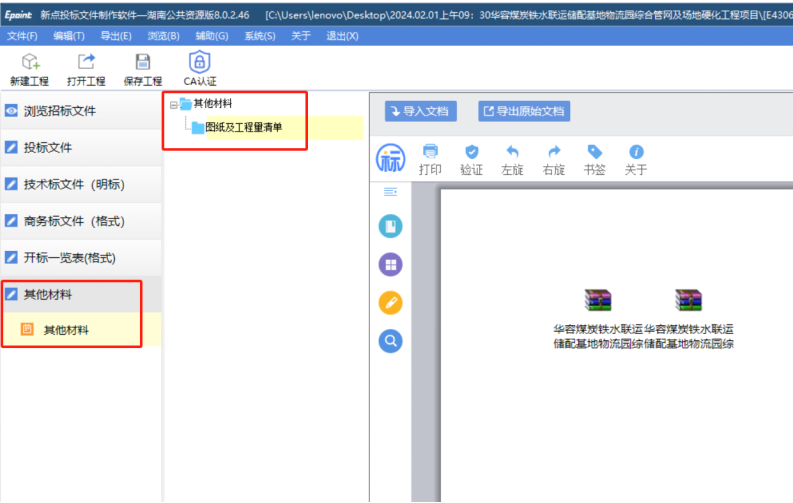Click the orange pen annotation icon
Viewport: 793px width, 503px height.
(x=390, y=303)
